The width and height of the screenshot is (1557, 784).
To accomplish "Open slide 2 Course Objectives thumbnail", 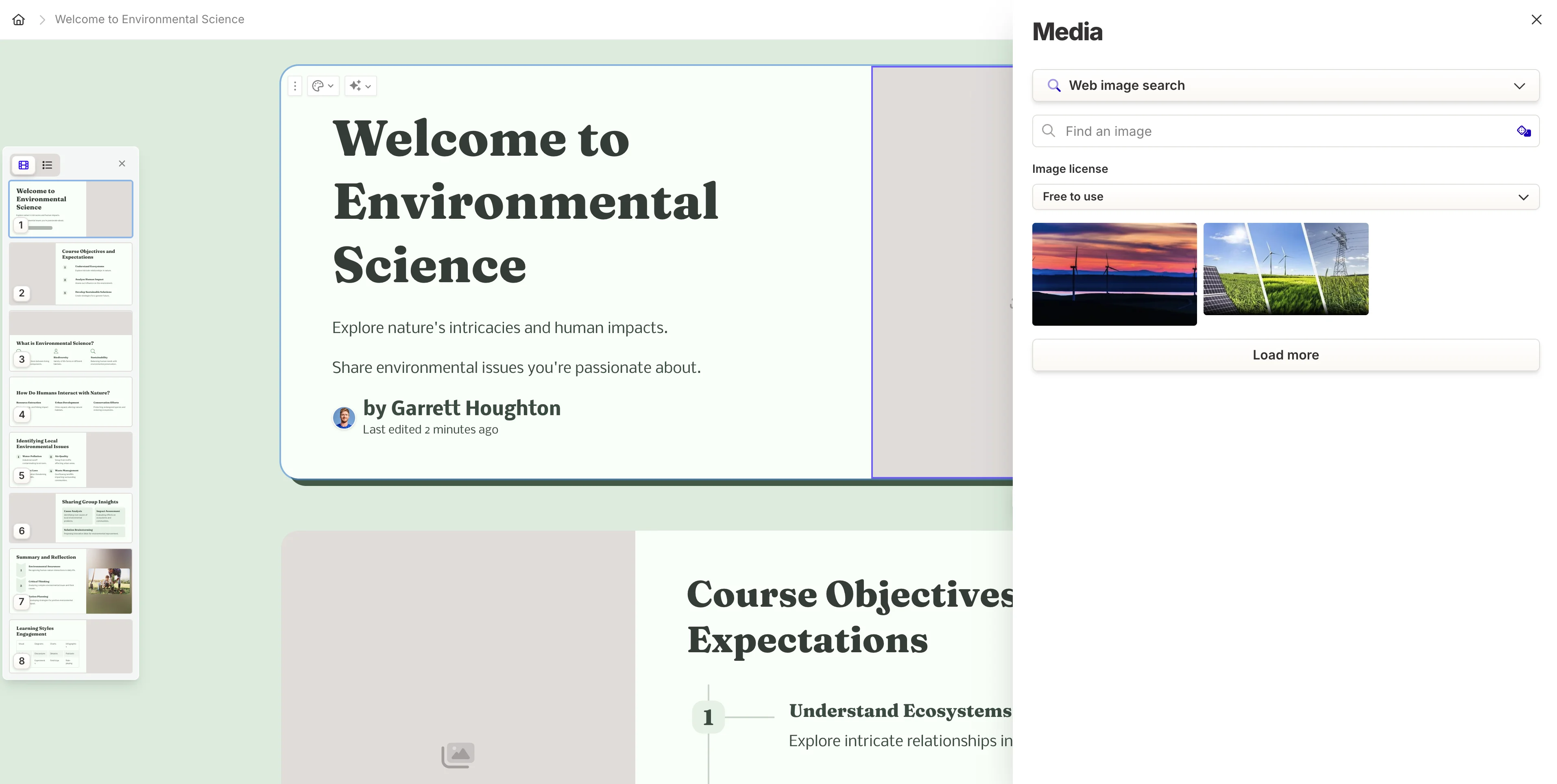I will [x=71, y=273].
